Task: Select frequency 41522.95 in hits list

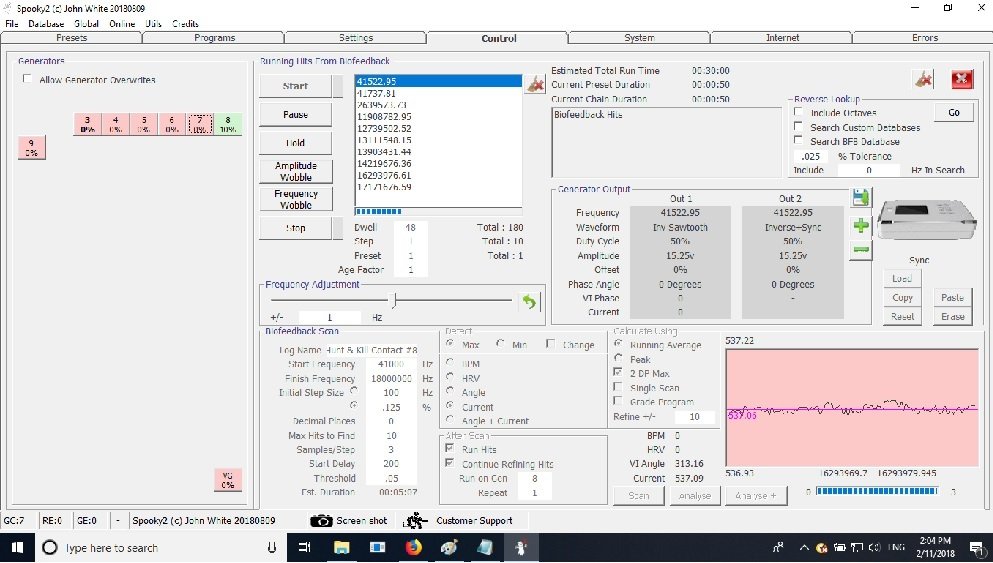Action: pos(438,81)
